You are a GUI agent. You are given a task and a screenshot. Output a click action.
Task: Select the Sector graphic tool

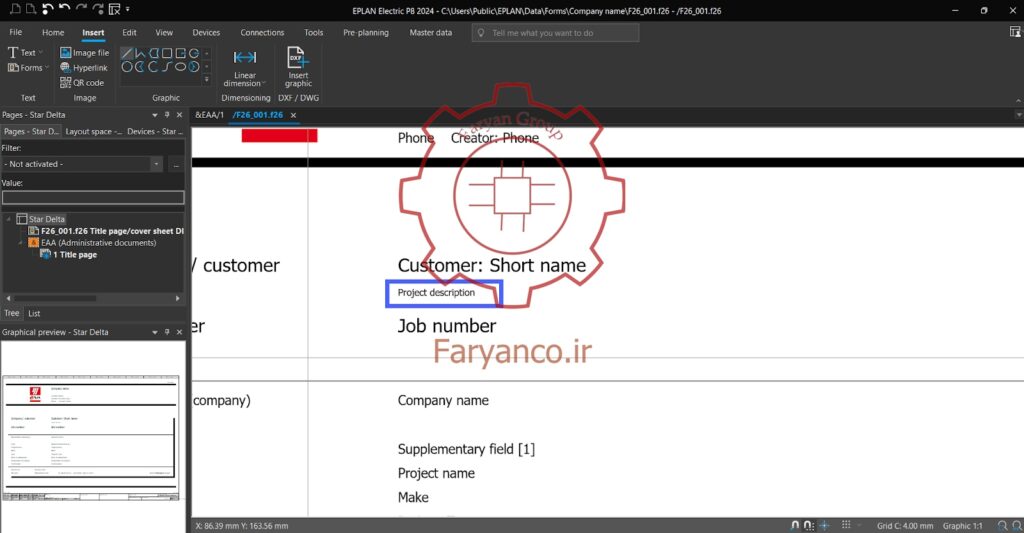pos(140,67)
